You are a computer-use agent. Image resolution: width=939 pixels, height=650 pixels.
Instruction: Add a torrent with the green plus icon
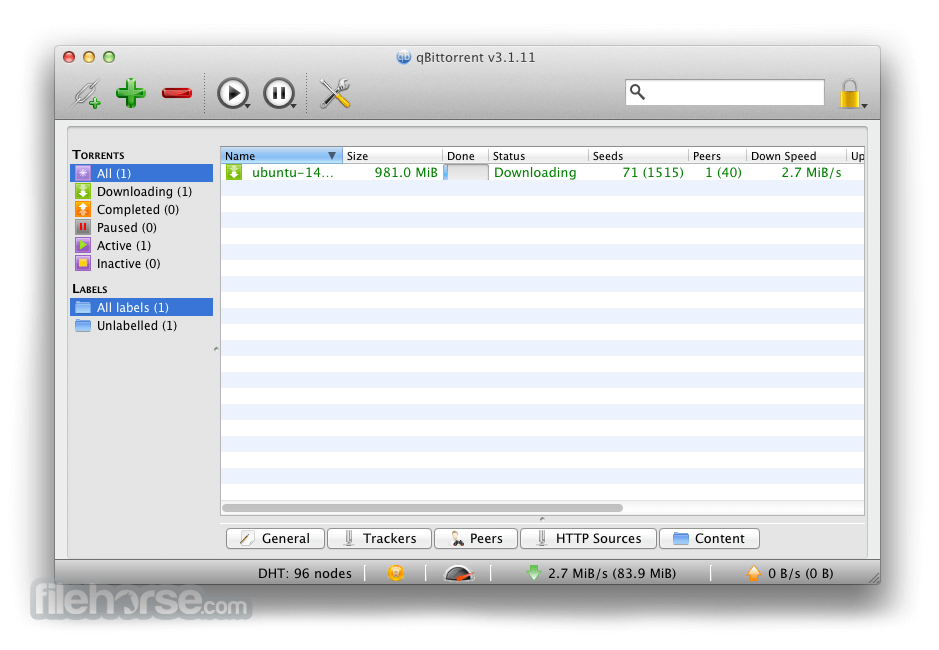tap(131, 93)
